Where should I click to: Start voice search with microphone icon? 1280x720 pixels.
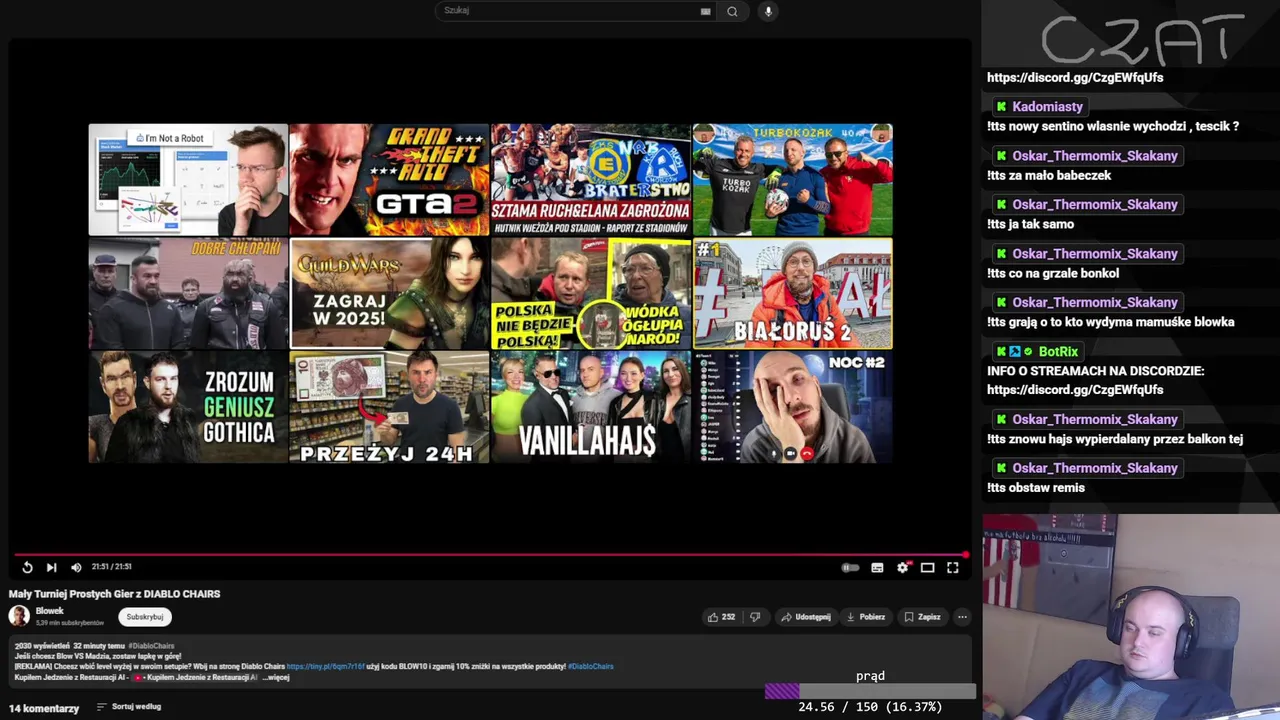768,11
